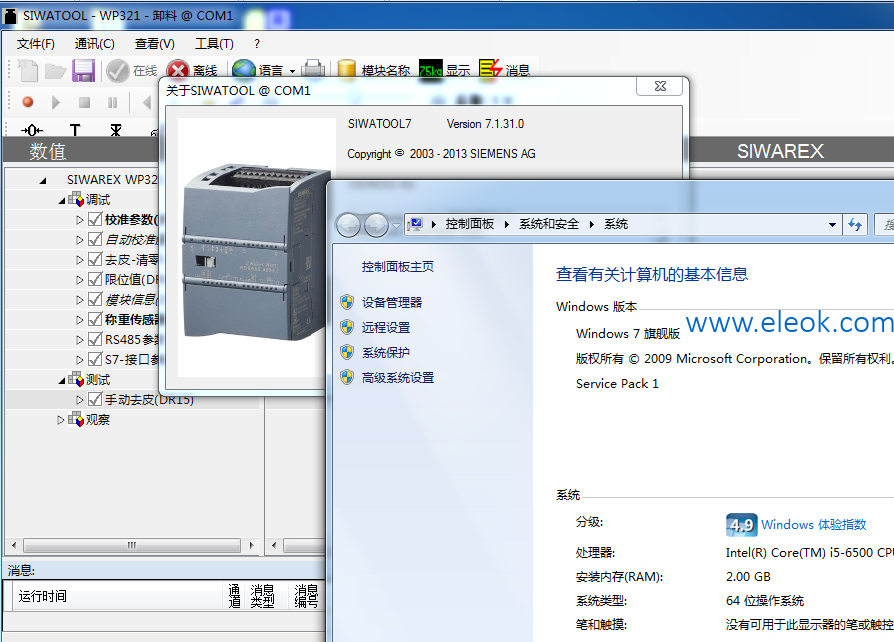Click 控制面板主页 link

click(x=398, y=267)
